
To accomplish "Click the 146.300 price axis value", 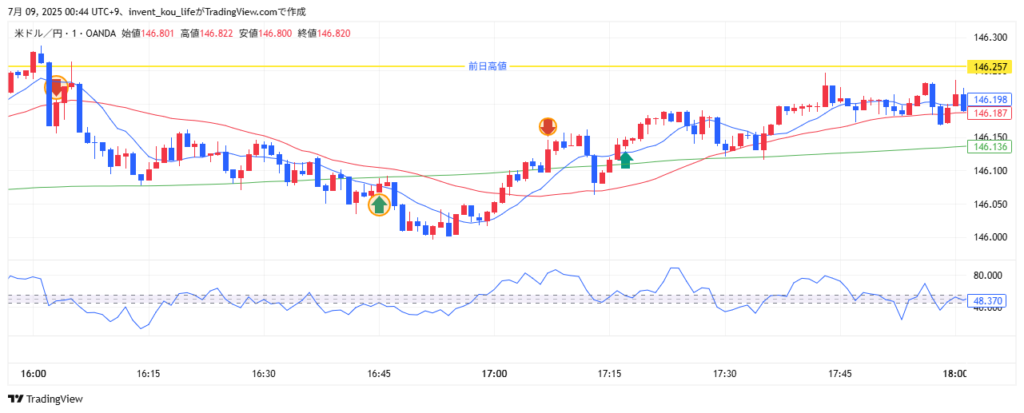I will (988, 38).
